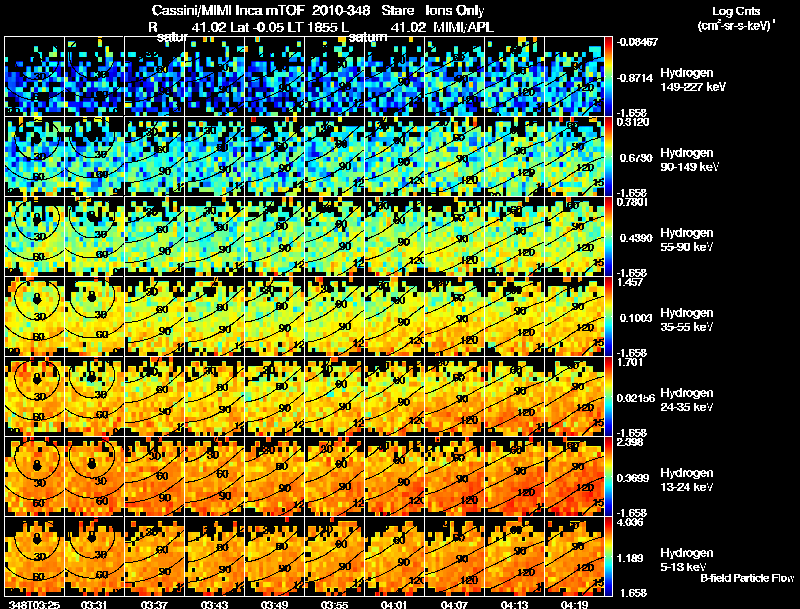Click the '04:13' time label
Screen dimensions: 800x609
coord(514,604)
